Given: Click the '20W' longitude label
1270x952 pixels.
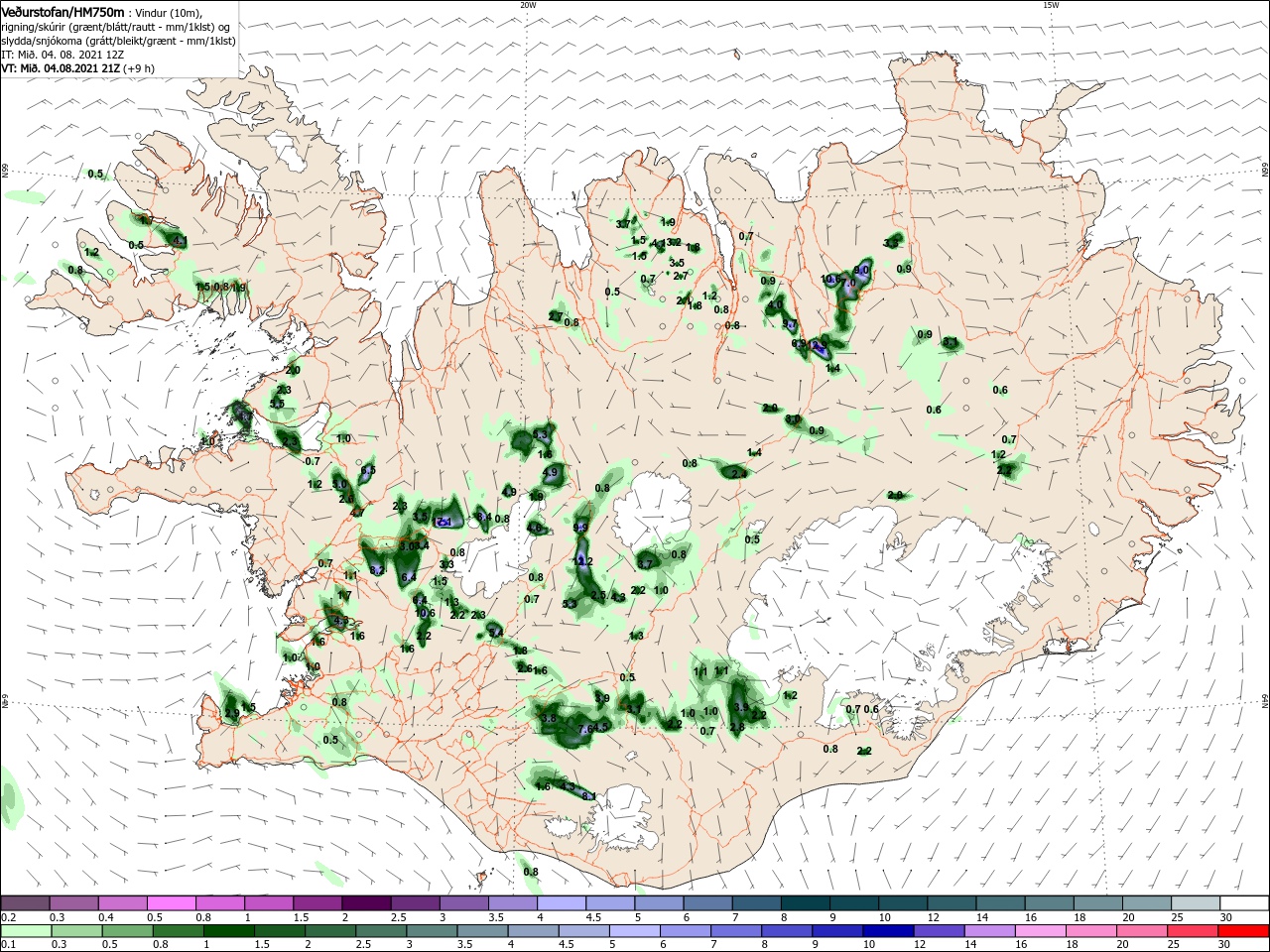Looking at the screenshot, I should (x=528, y=5).
